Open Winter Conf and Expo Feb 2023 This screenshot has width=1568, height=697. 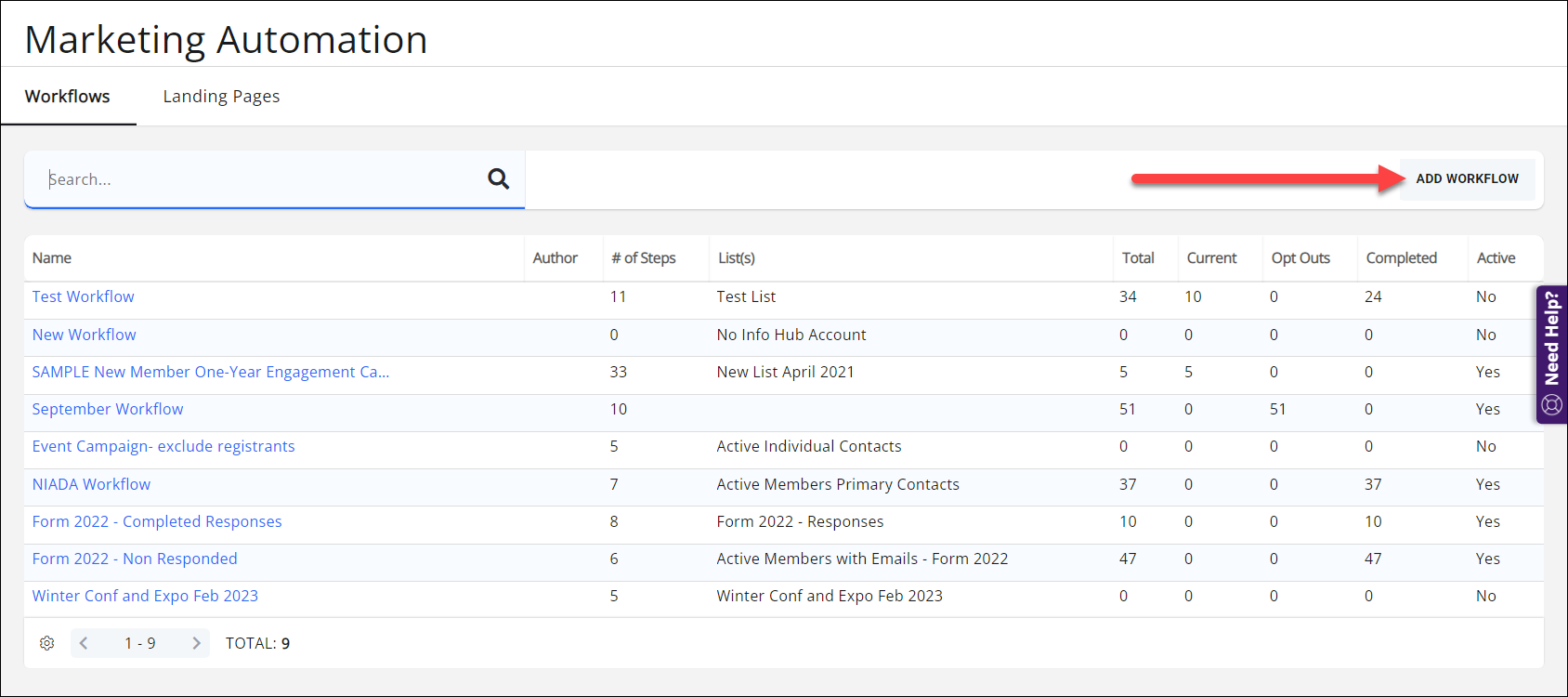tap(145, 596)
